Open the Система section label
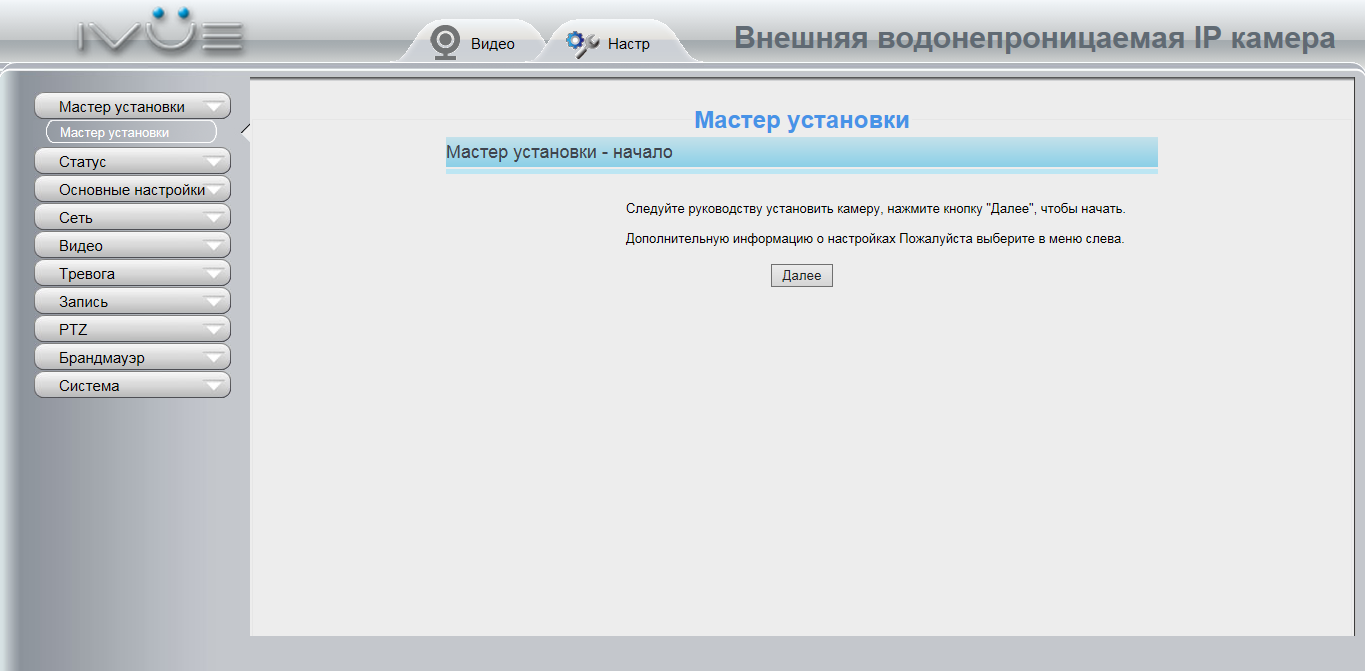This screenshot has width=1365, height=671. (x=89, y=386)
